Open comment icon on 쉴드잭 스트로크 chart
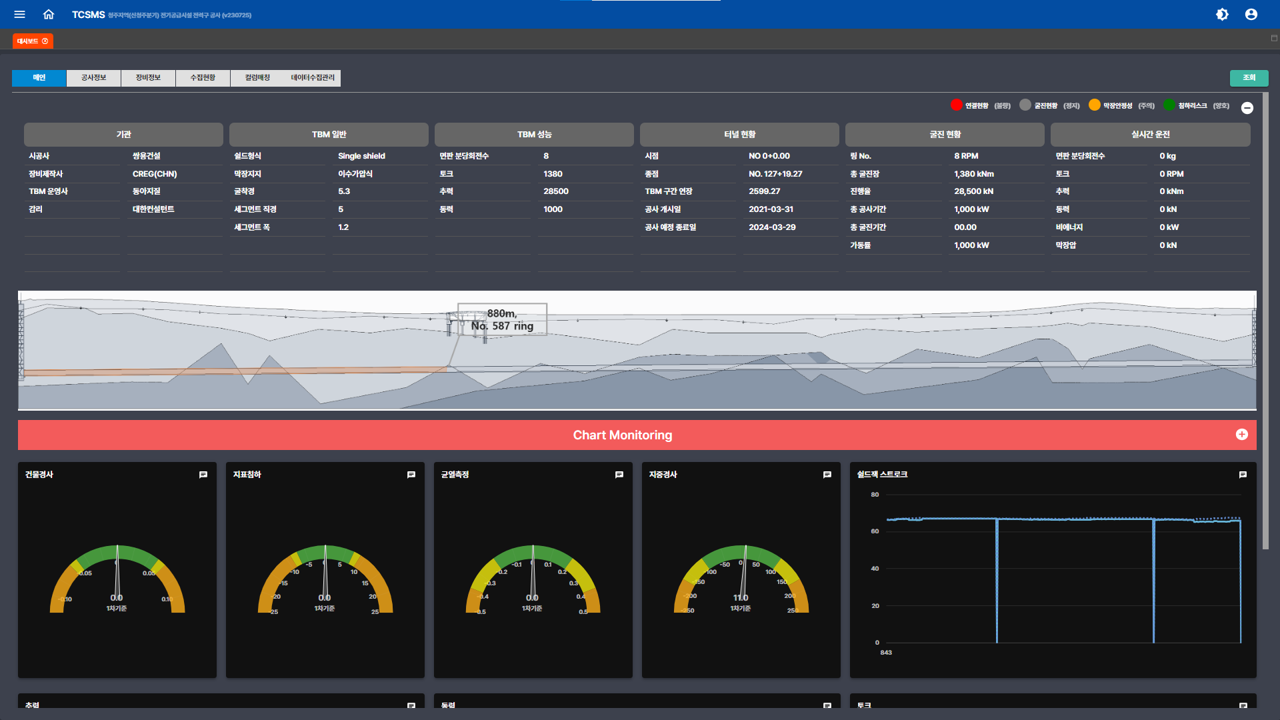Screen dimensions: 1280x720 click(x=1243, y=475)
